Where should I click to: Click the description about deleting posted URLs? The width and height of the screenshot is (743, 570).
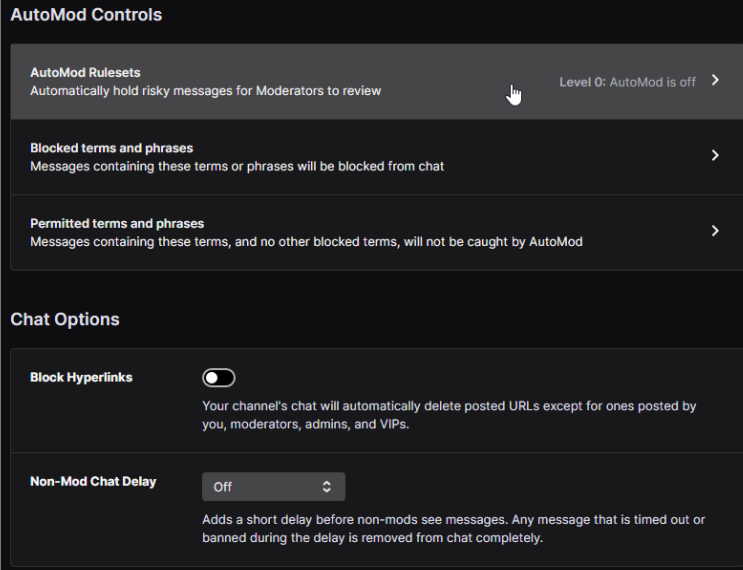point(449,415)
